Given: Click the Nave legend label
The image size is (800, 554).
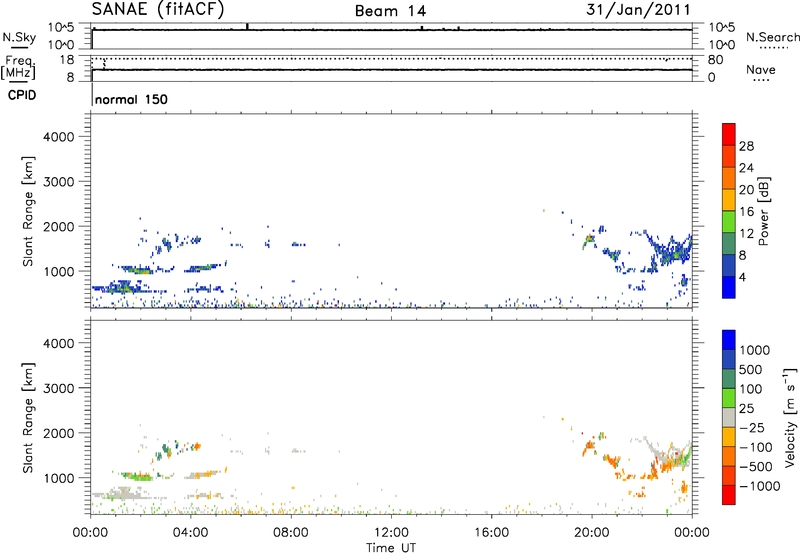Looking at the screenshot, I should tap(761, 69).
